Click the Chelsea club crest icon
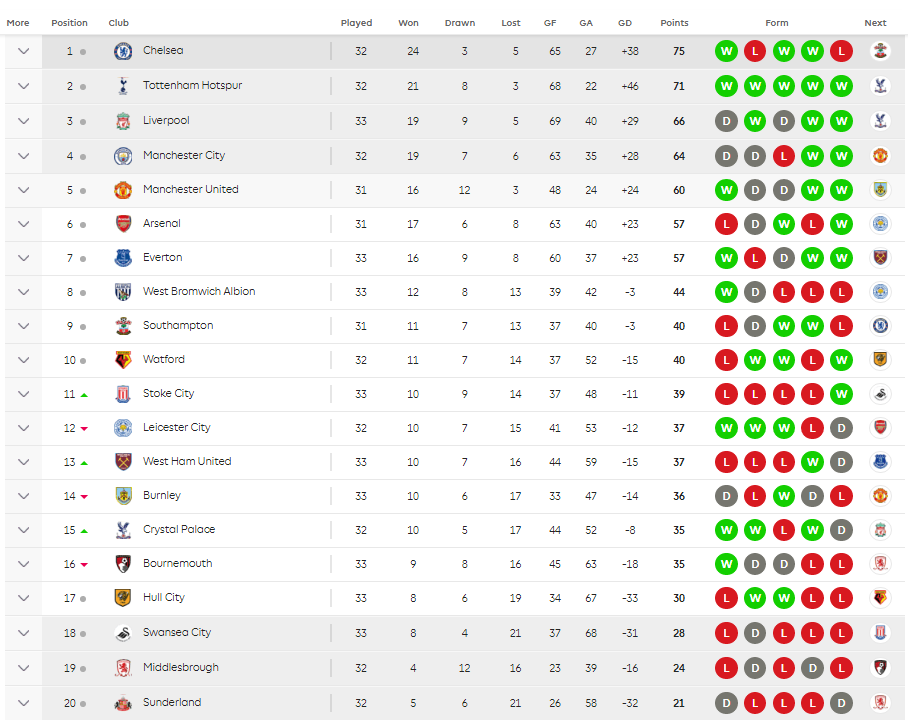 click(123, 51)
